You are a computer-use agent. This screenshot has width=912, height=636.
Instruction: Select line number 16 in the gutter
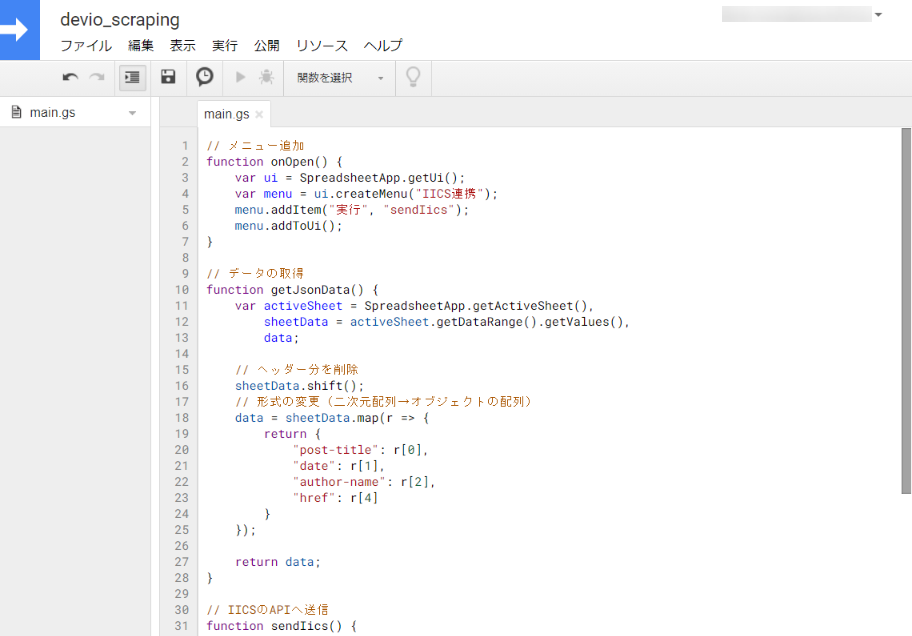coord(182,385)
